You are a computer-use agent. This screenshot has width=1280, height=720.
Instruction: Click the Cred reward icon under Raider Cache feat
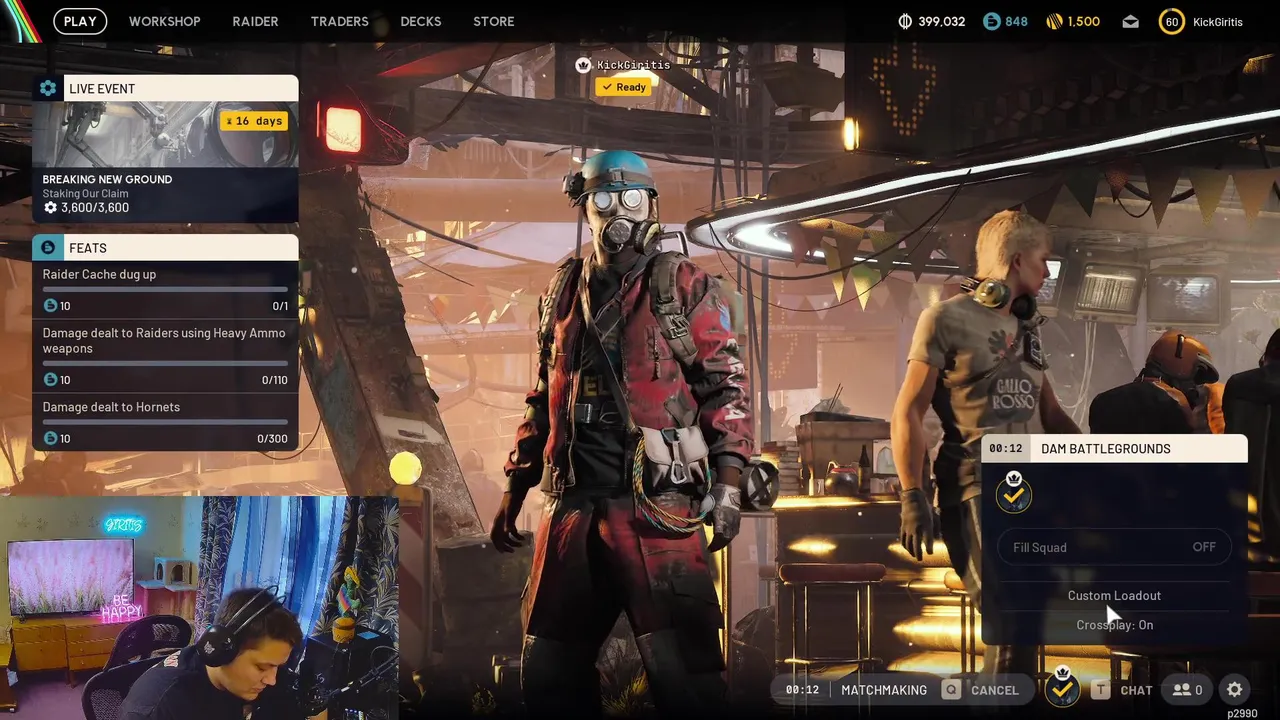click(x=50, y=306)
